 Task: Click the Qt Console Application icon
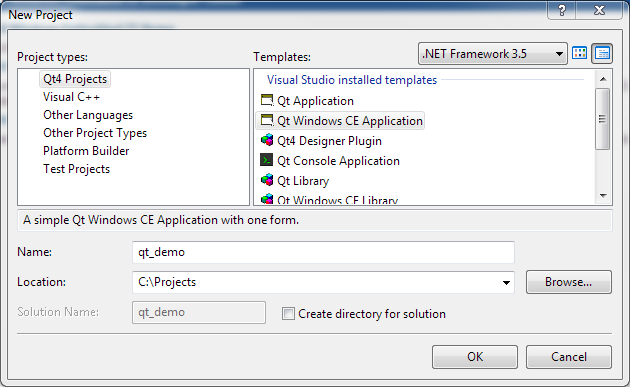click(267, 160)
